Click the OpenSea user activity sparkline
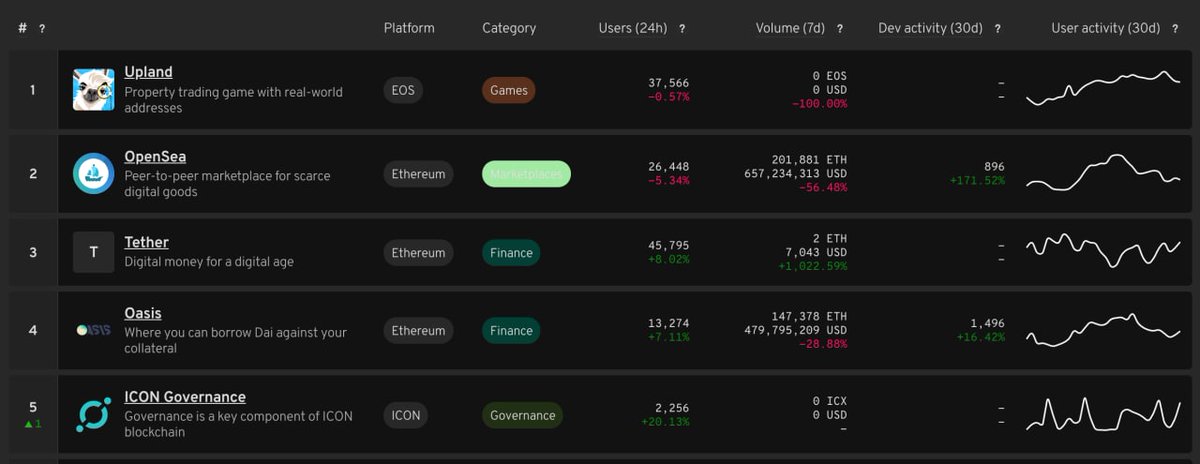 click(x=1103, y=173)
